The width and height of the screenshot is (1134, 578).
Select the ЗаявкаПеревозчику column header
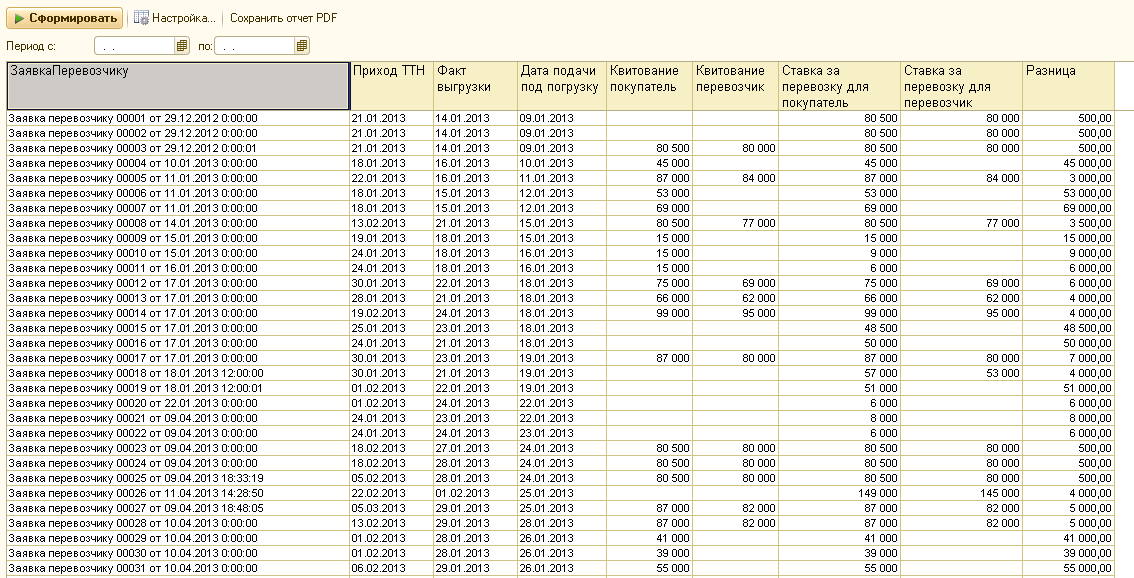point(178,86)
